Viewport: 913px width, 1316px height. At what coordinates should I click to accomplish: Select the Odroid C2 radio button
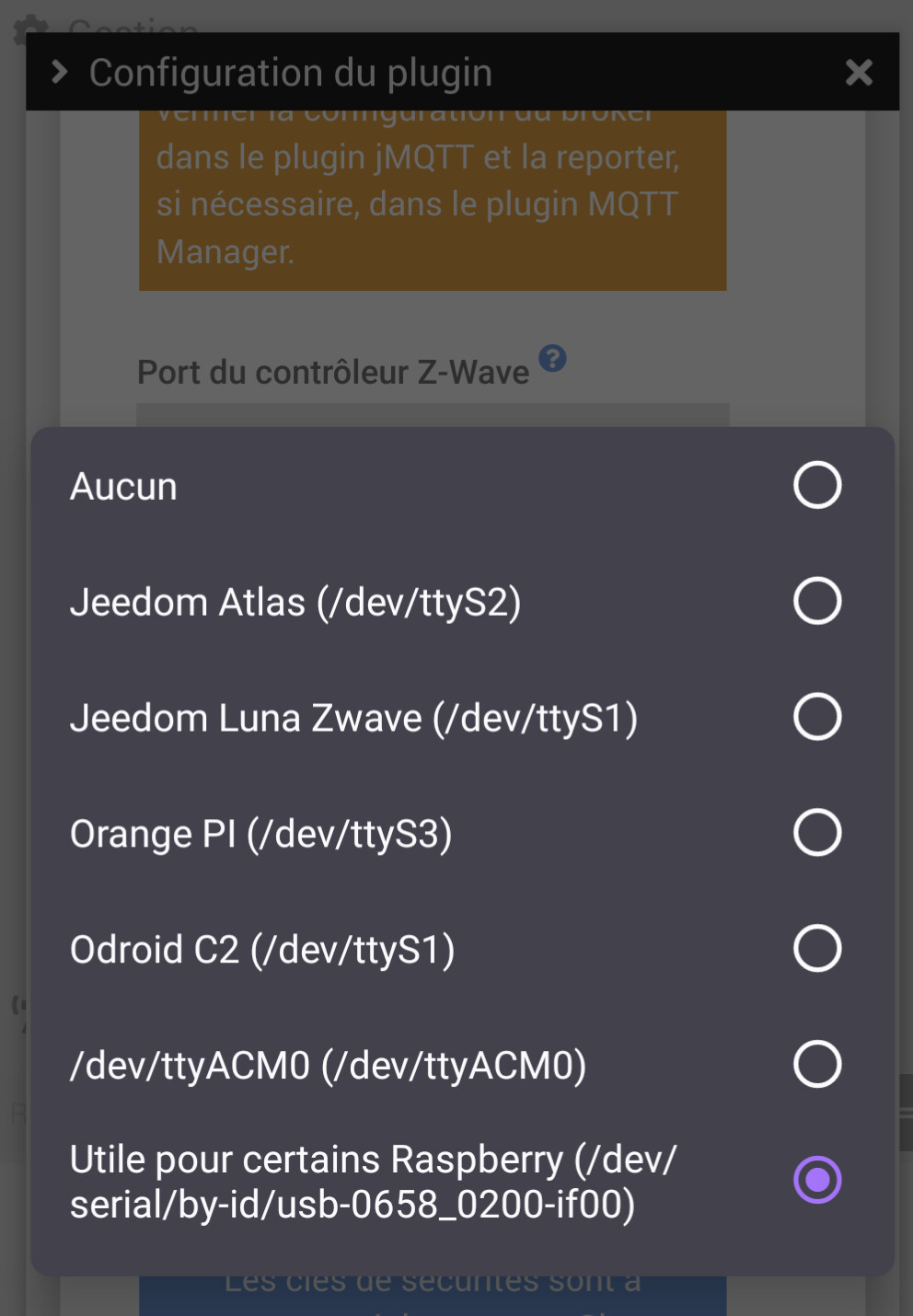pyautogui.click(x=817, y=949)
